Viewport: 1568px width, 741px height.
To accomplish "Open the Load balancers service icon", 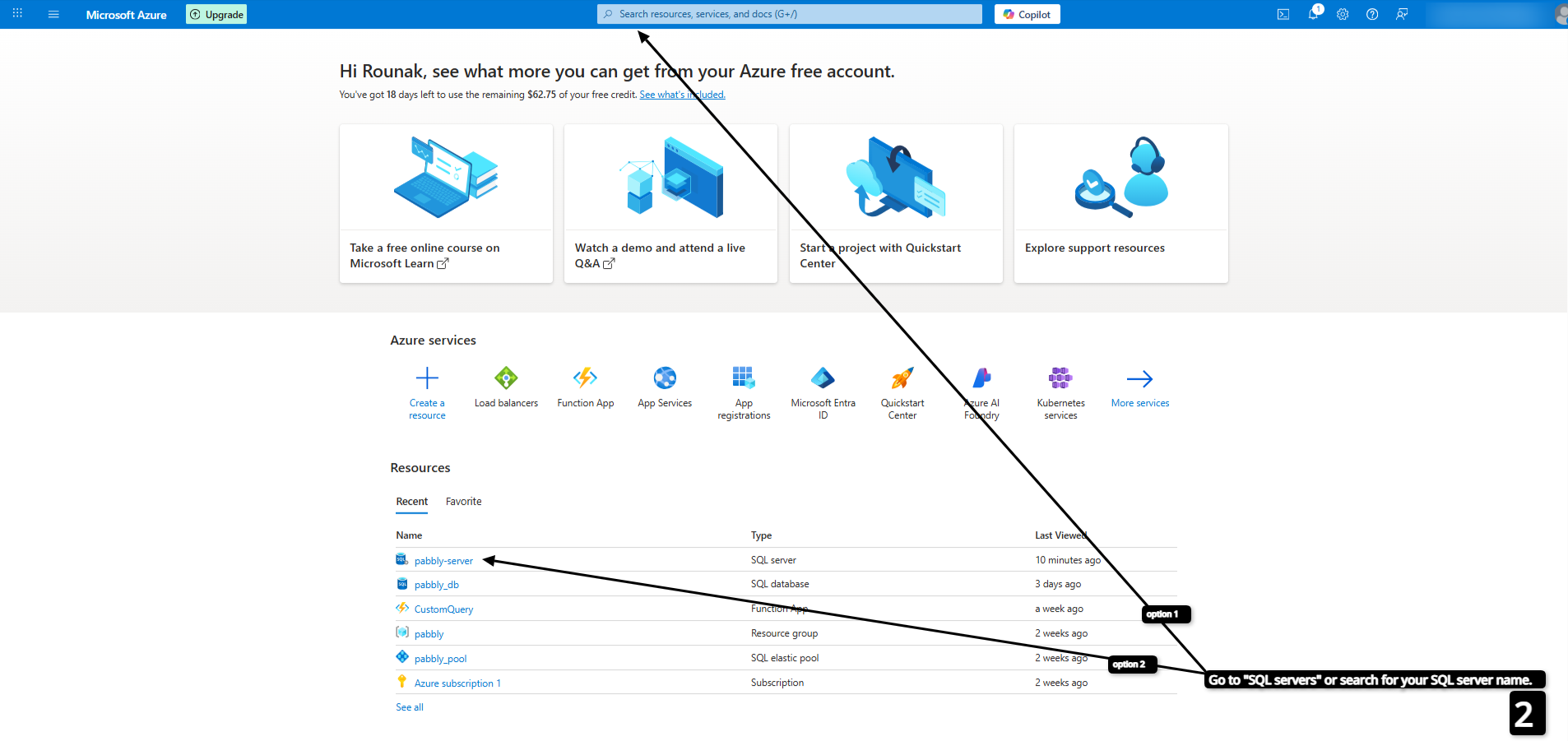I will pos(506,378).
